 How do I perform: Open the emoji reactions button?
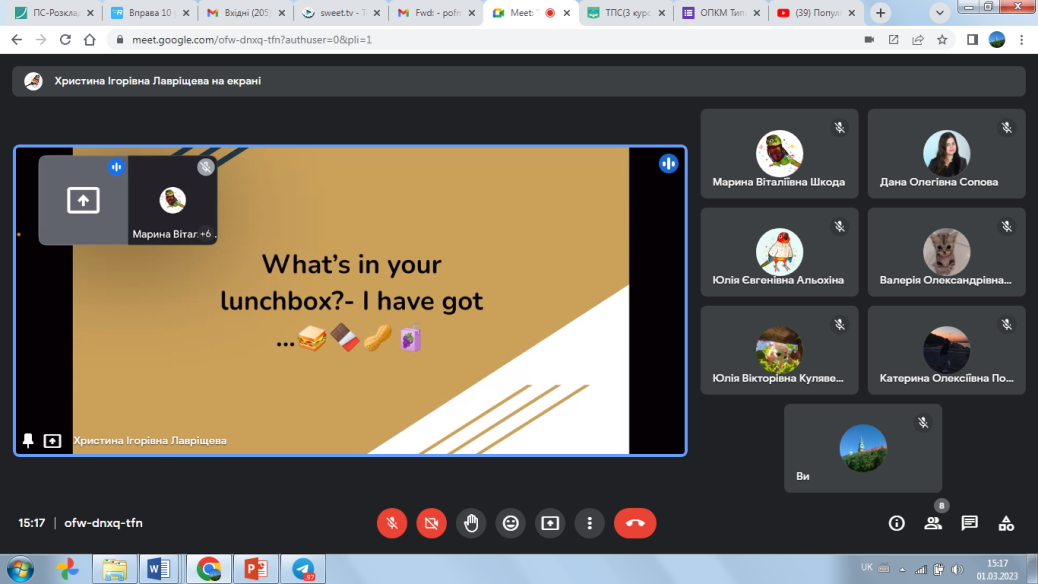click(510, 523)
